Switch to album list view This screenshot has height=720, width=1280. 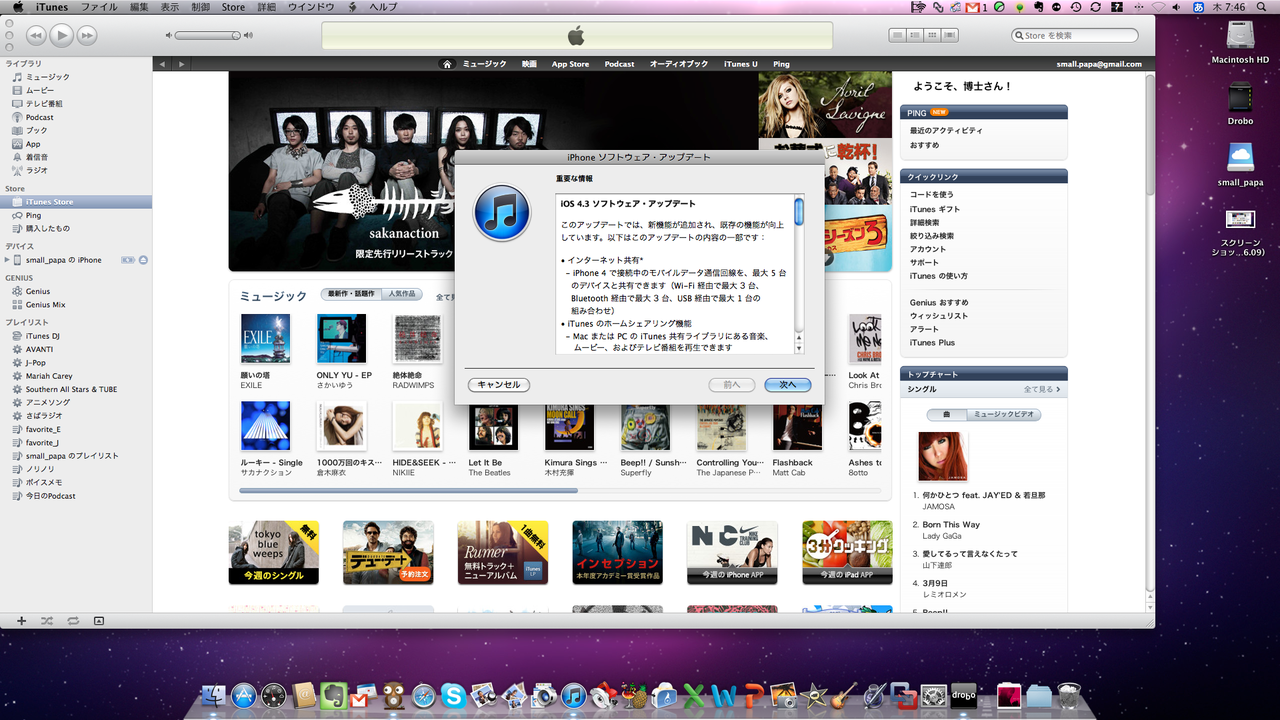pyautogui.click(x=914, y=35)
